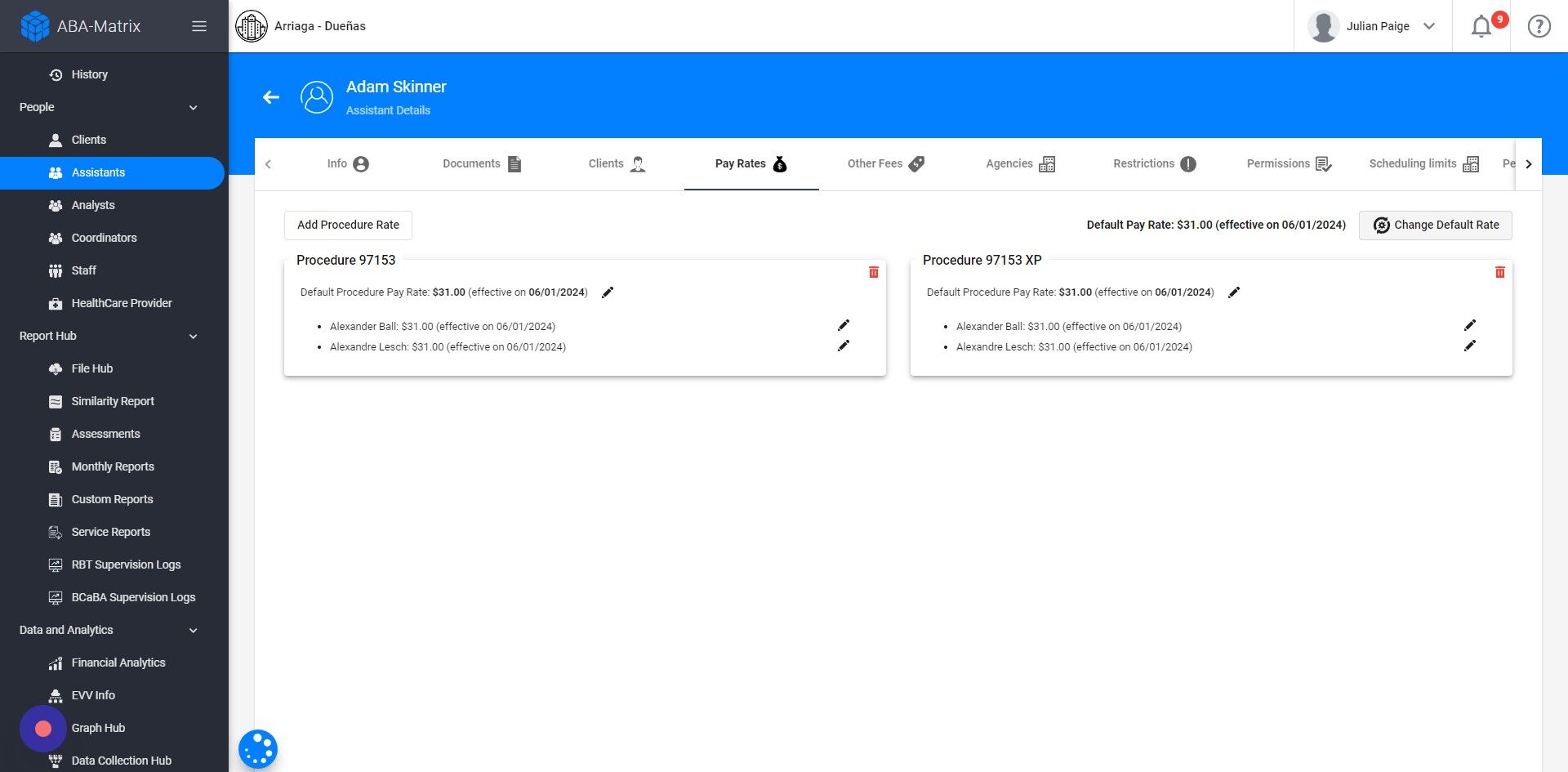Switch to the Scheduling limits tab
This screenshot has width=1568, height=772.
click(x=1423, y=163)
